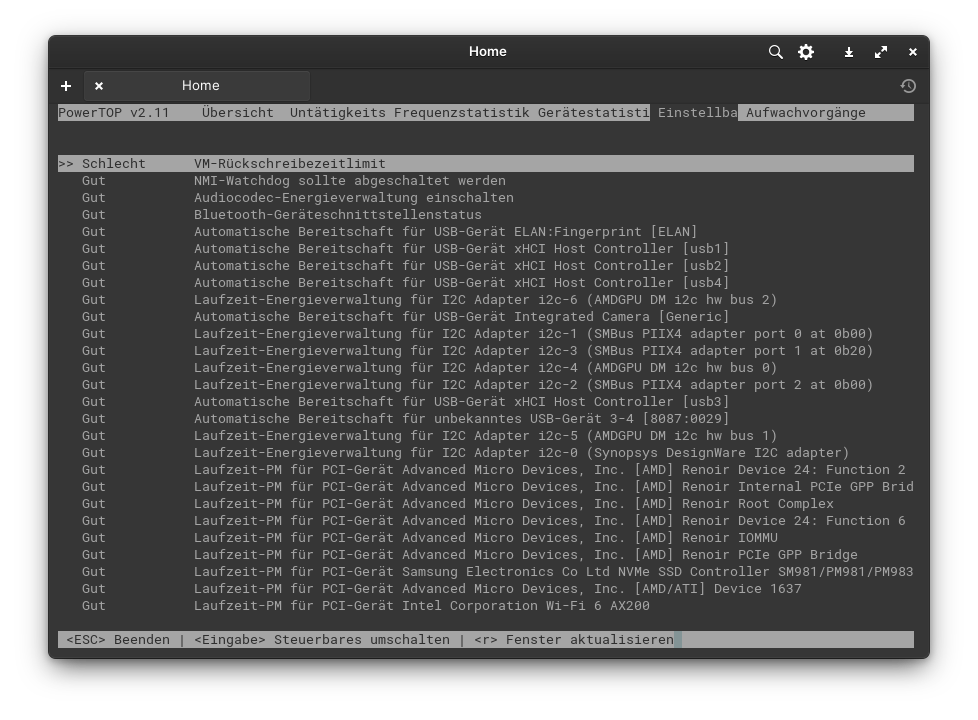Select I2C Adapter i2c-4 AMDGPU row

(486, 367)
